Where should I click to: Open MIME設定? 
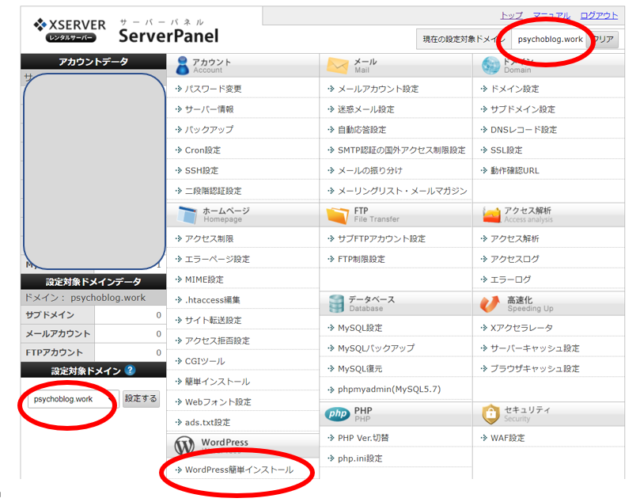pos(204,280)
